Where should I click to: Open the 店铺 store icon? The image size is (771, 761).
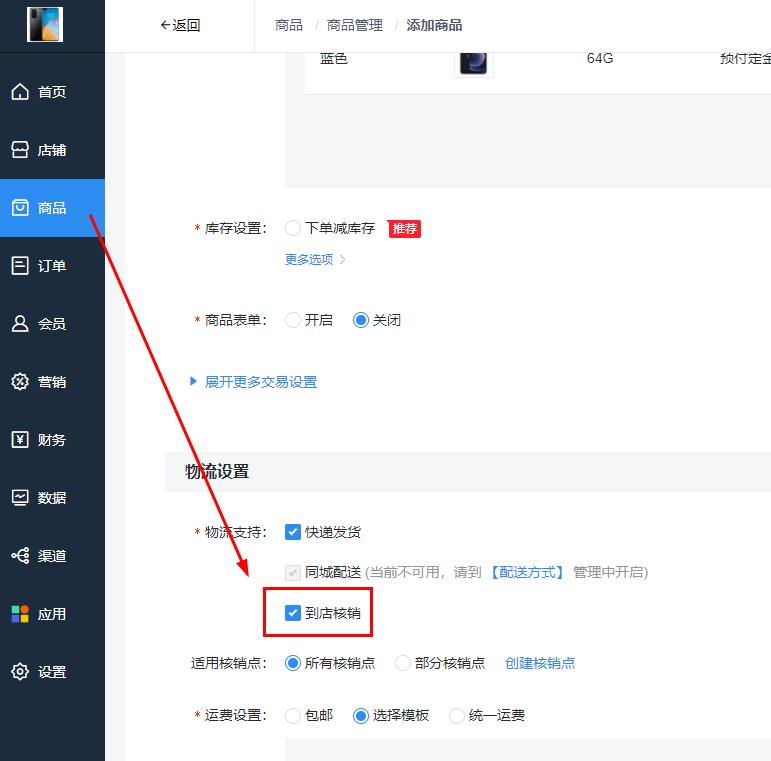20,149
